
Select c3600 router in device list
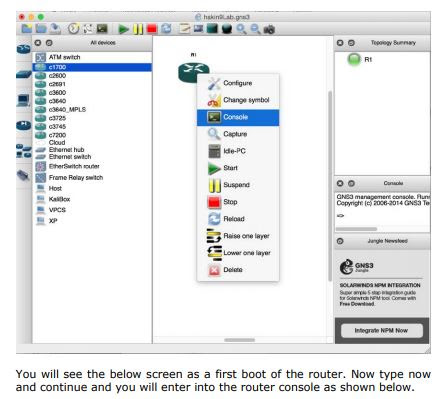pos(92,93)
